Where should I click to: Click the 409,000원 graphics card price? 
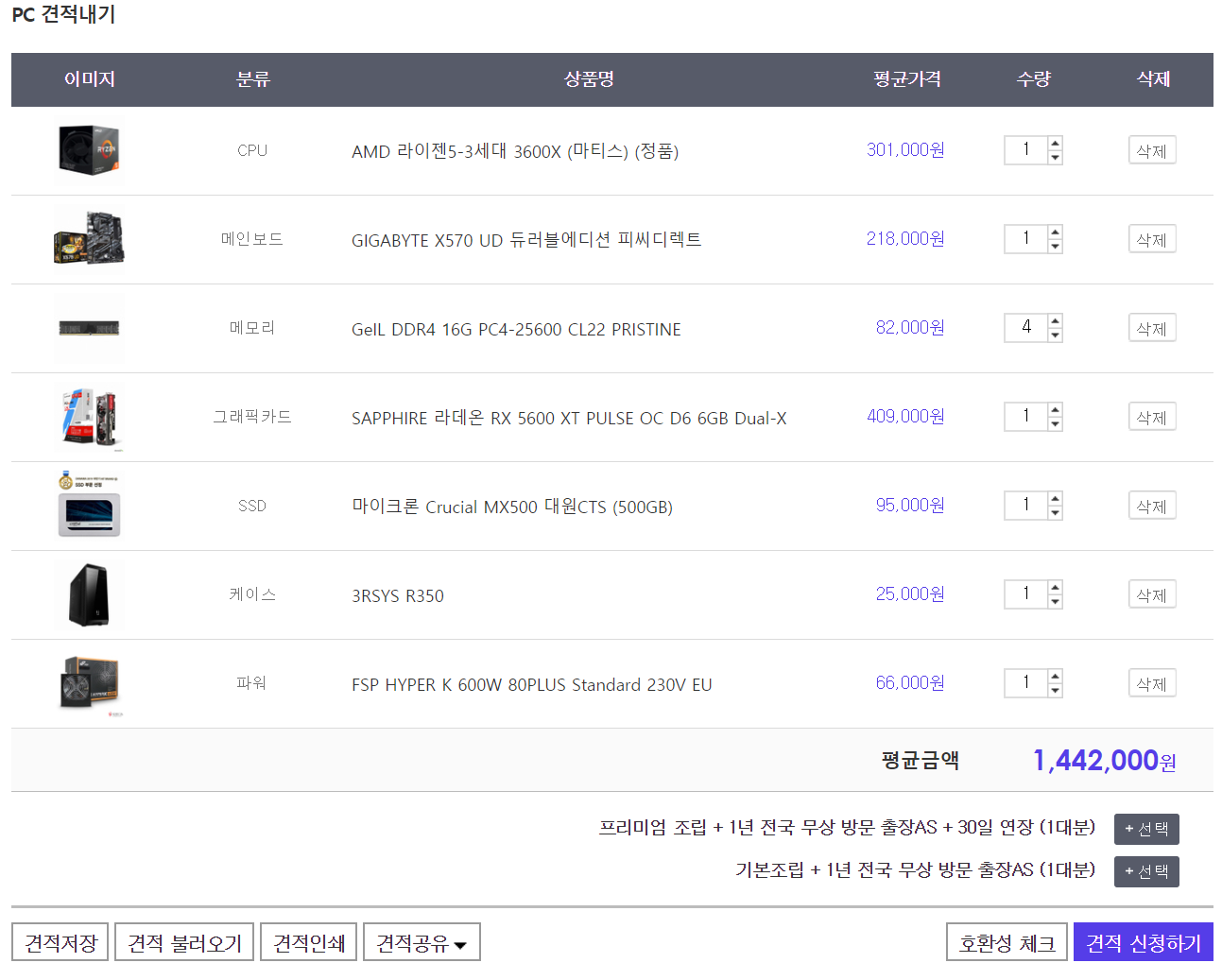click(905, 417)
